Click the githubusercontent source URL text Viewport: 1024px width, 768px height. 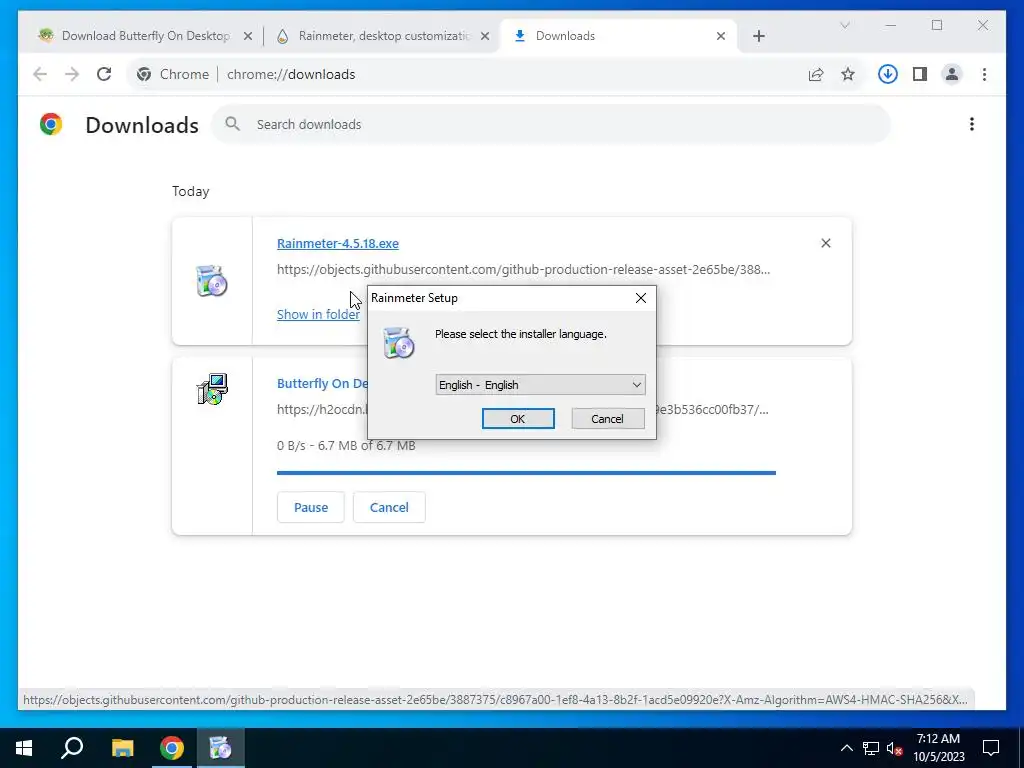coord(524,269)
